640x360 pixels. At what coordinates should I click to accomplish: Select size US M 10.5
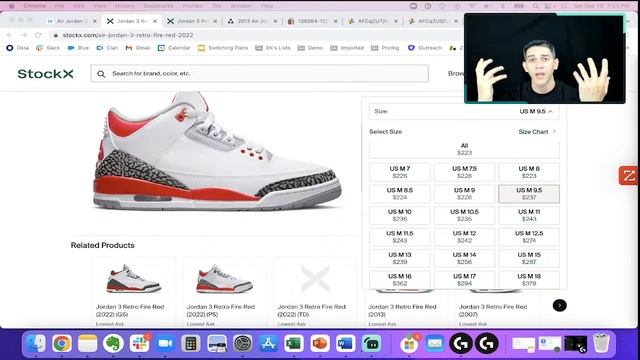pos(464,216)
